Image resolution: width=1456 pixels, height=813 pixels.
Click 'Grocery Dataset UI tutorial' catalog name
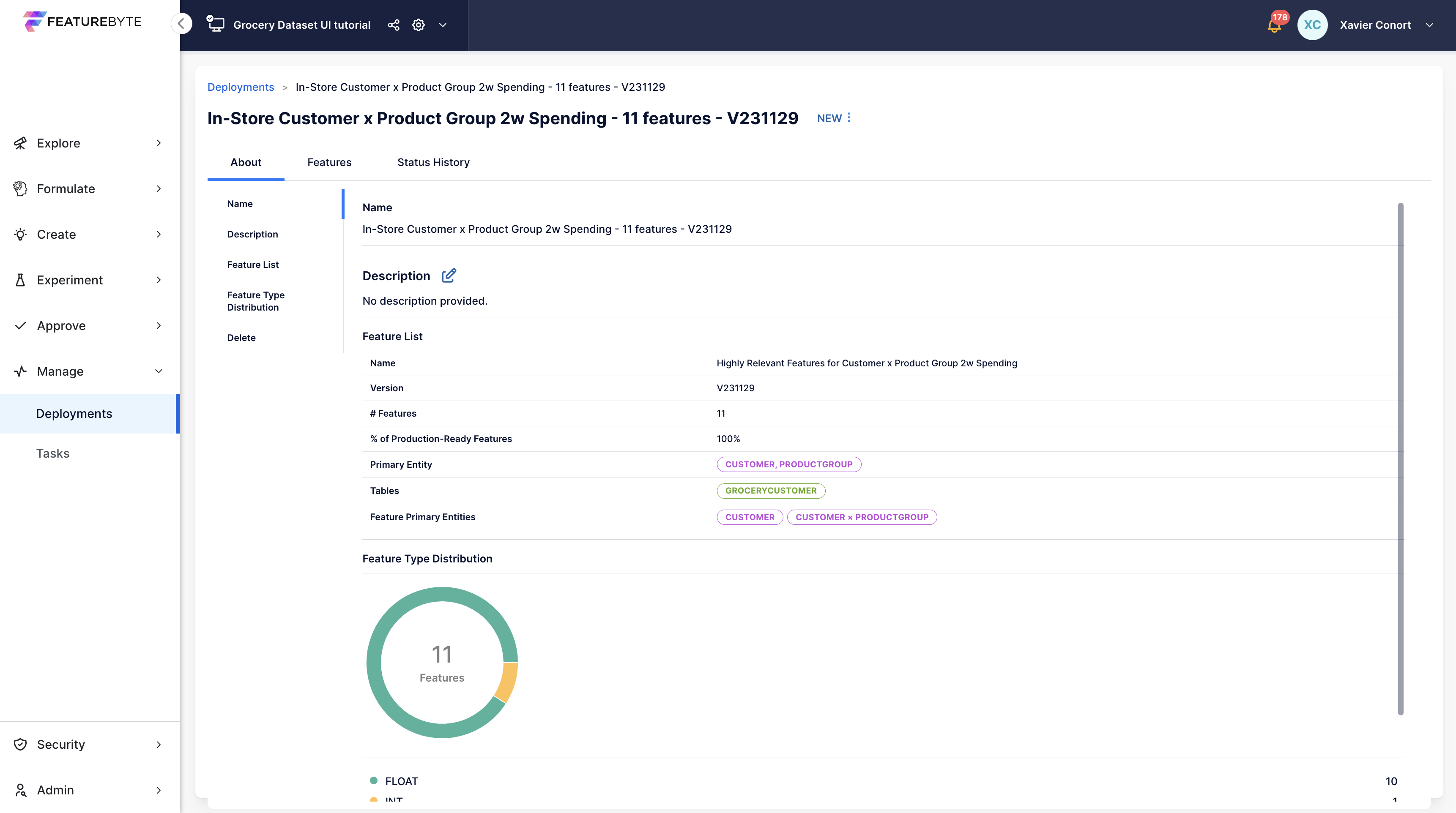(302, 25)
